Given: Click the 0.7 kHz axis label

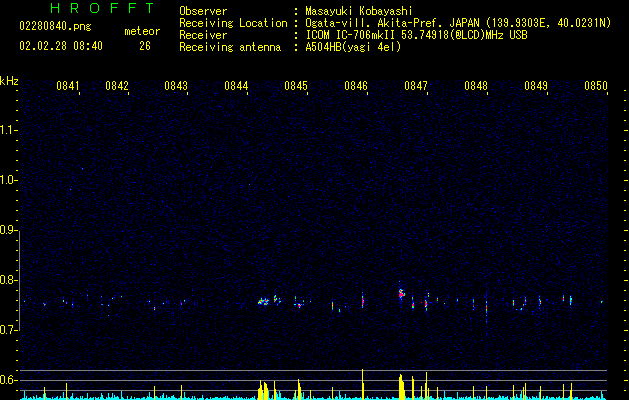Looking at the screenshot, I should [x=9, y=330].
